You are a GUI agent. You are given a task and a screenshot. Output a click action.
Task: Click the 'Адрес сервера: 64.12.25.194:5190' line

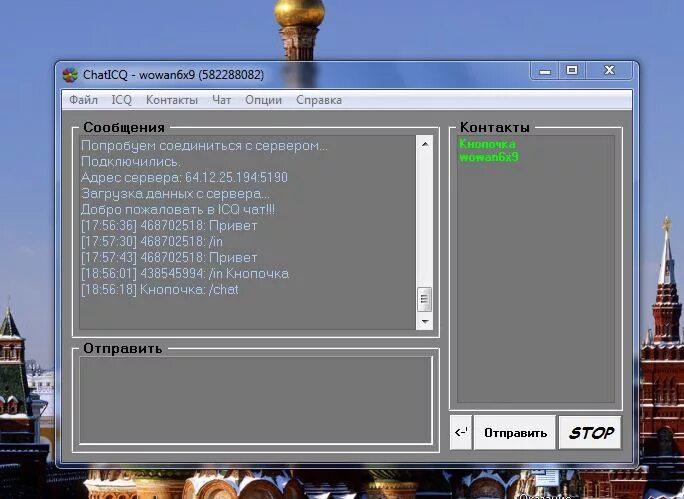click(x=184, y=178)
